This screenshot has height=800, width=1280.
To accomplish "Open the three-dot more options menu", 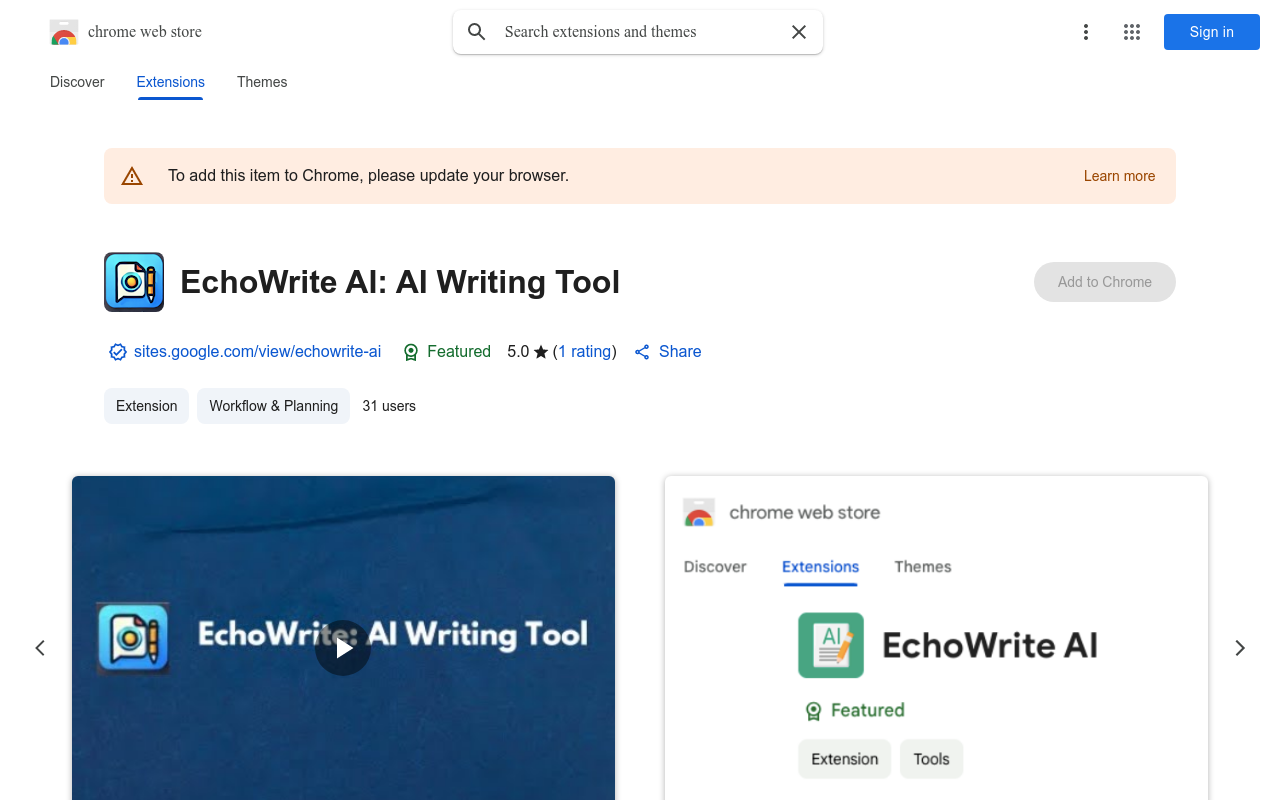I will pyautogui.click(x=1086, y=32).
